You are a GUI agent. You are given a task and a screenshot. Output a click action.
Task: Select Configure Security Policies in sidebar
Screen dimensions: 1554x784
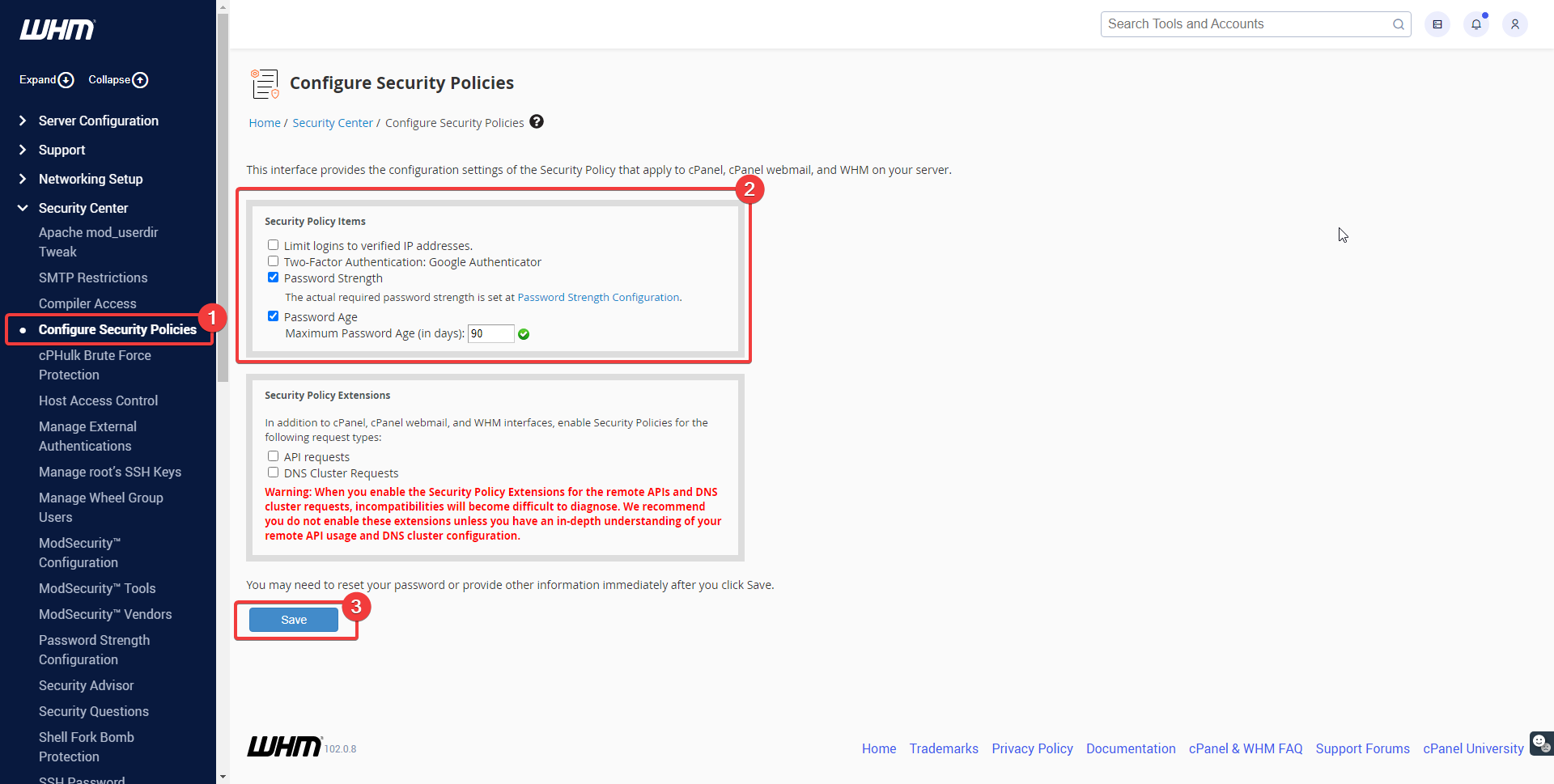[117, 329]
